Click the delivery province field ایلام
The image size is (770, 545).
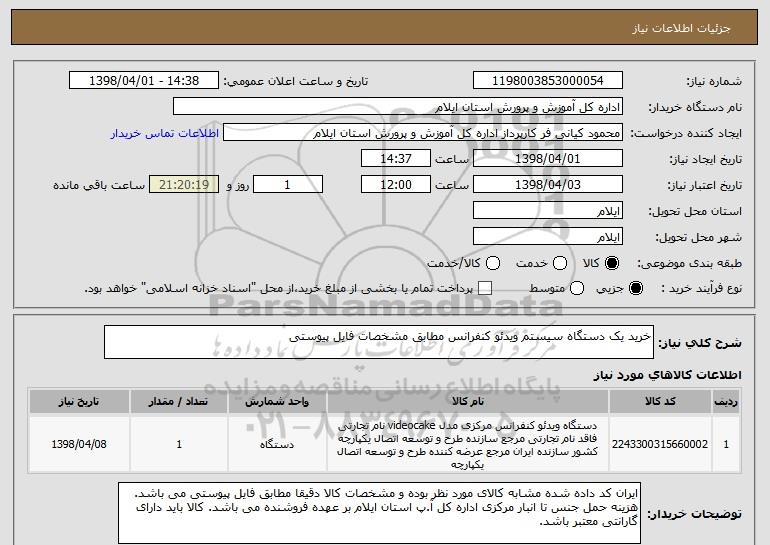click(548, 211)
